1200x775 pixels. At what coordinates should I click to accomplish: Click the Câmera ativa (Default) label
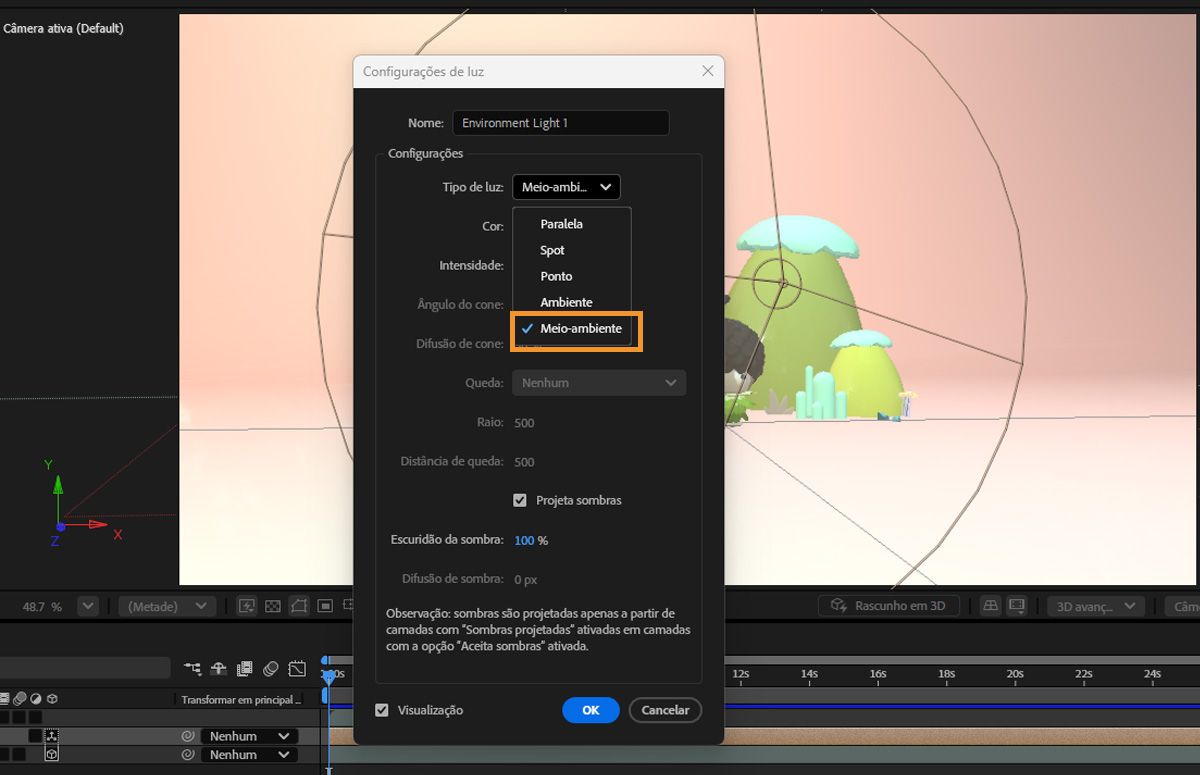point(63,29)
